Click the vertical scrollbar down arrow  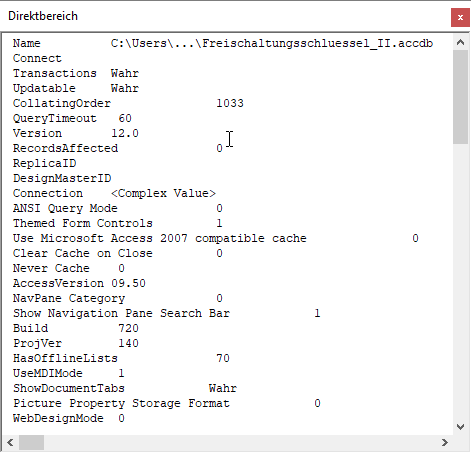pyautogui.click(x=460, y=427)
